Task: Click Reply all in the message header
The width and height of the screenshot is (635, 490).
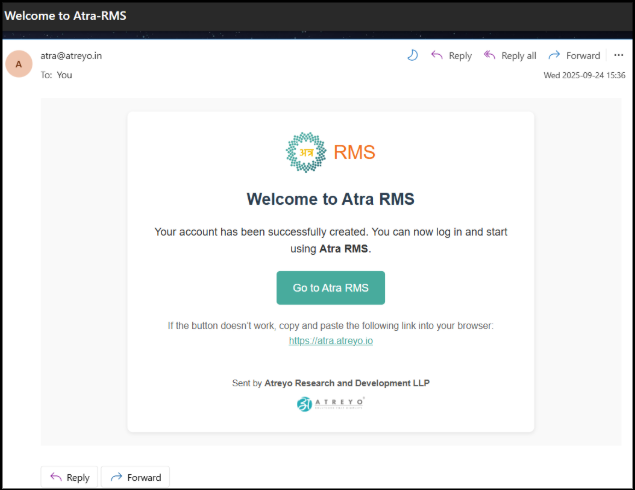Action: [x=510, y=56]
